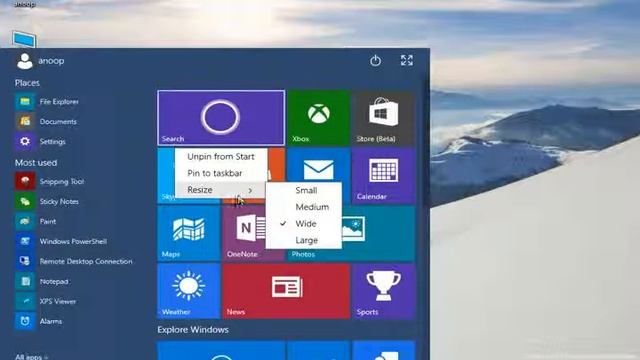Launch the Xbox tile

(319, 118)
